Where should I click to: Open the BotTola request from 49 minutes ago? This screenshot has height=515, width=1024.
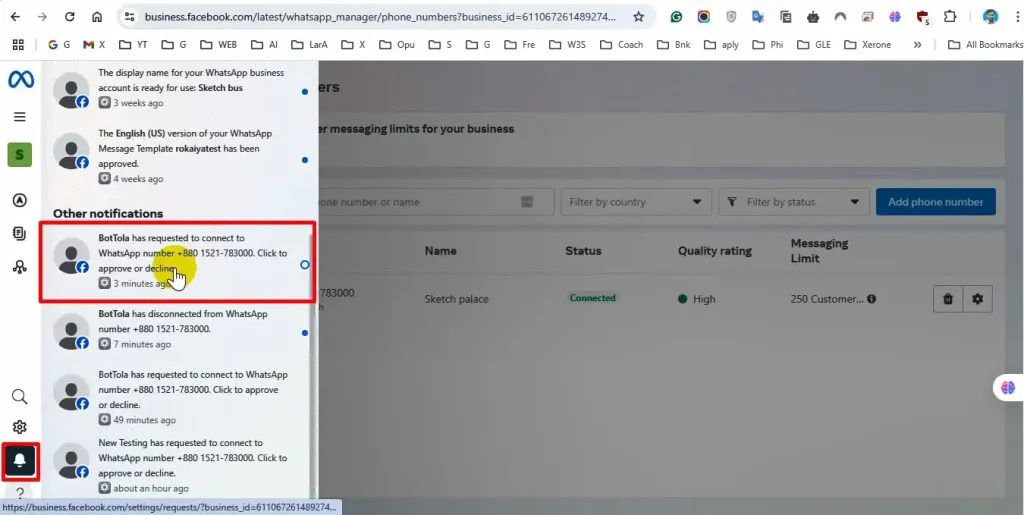tap(180, 390)
